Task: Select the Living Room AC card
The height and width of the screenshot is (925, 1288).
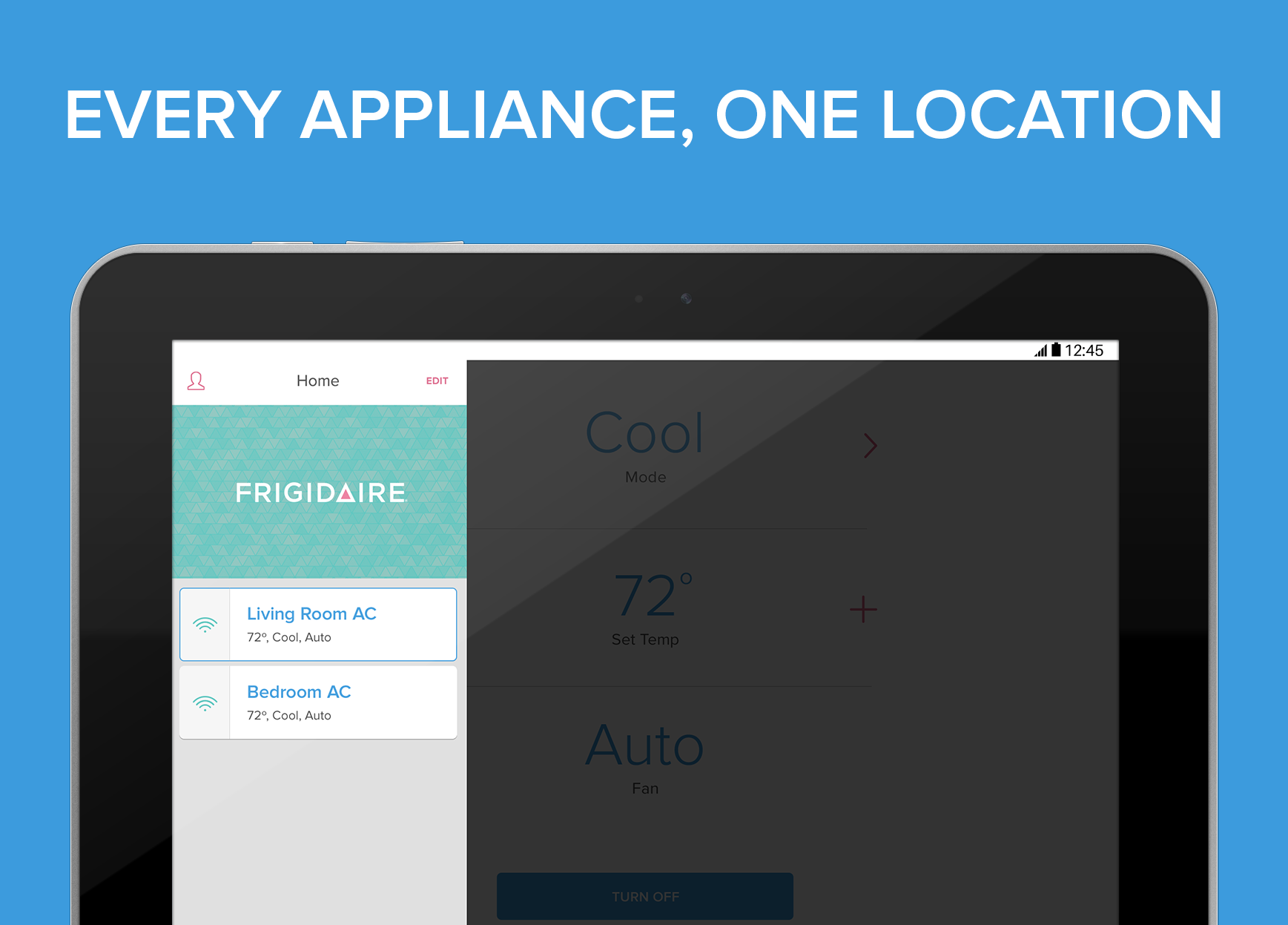Action: [318, 625]
